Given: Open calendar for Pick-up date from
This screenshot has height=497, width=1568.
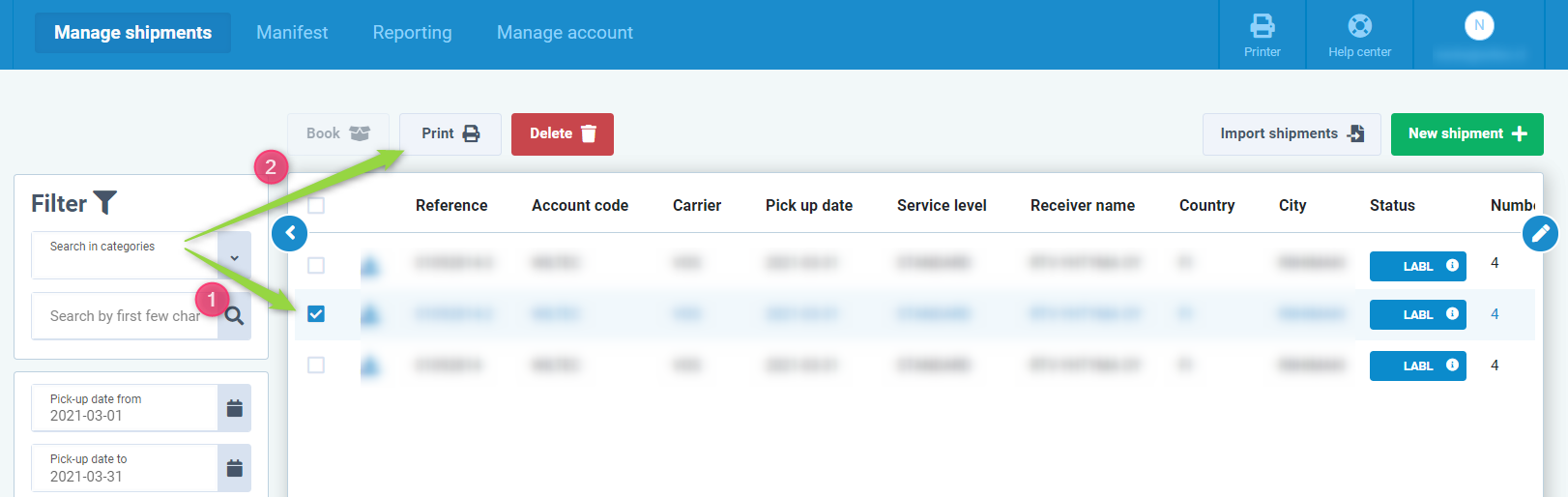Looking at the screenshot, I should [x=234, y=408].
